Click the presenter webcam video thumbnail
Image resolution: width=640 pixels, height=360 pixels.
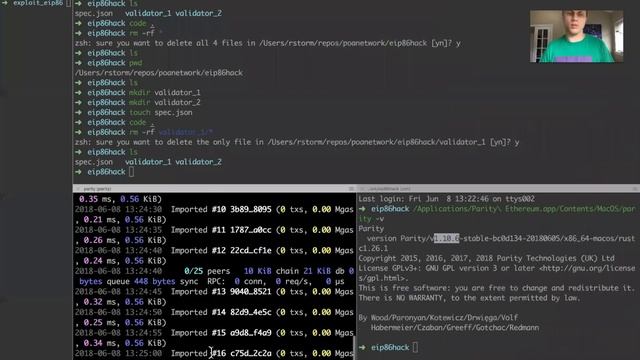576,37
